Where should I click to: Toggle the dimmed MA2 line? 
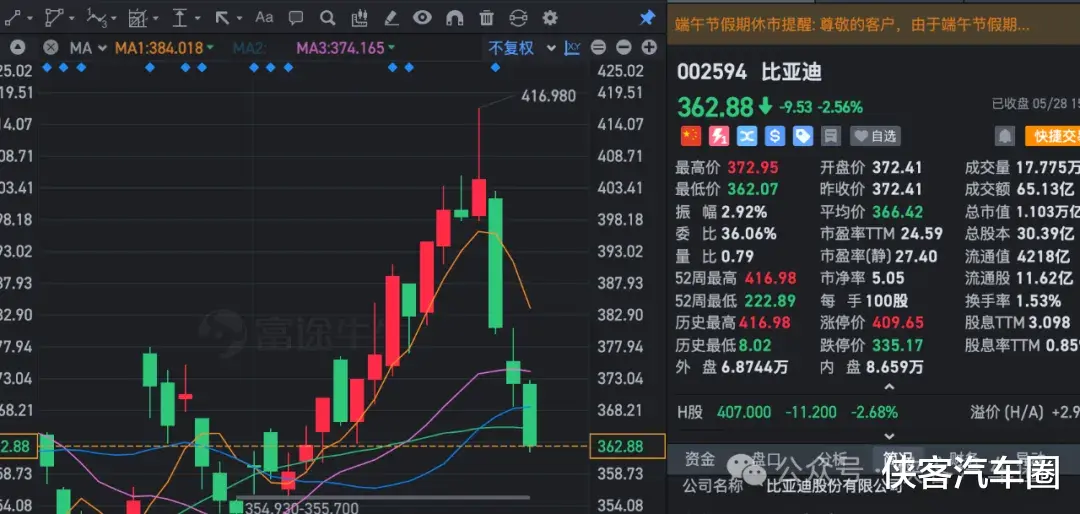tap(249, 48)
